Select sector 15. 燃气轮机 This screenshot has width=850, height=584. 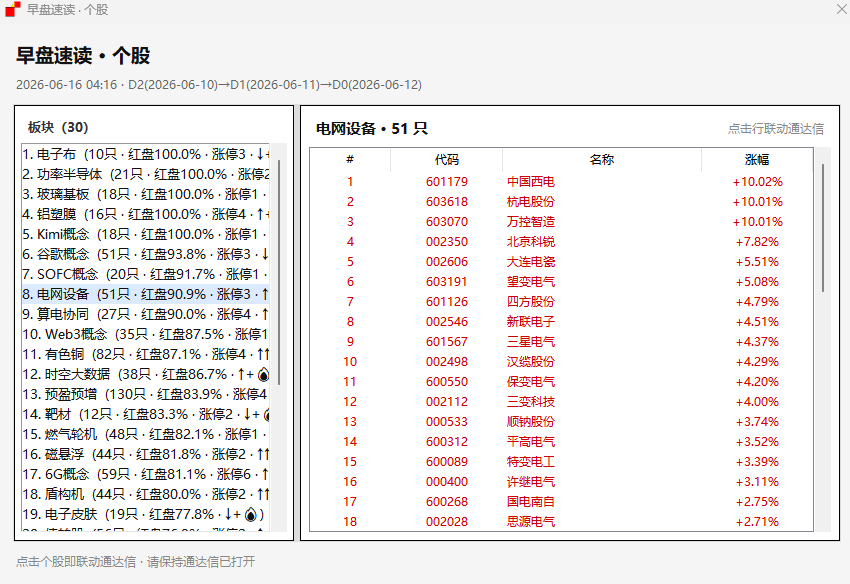145,435
